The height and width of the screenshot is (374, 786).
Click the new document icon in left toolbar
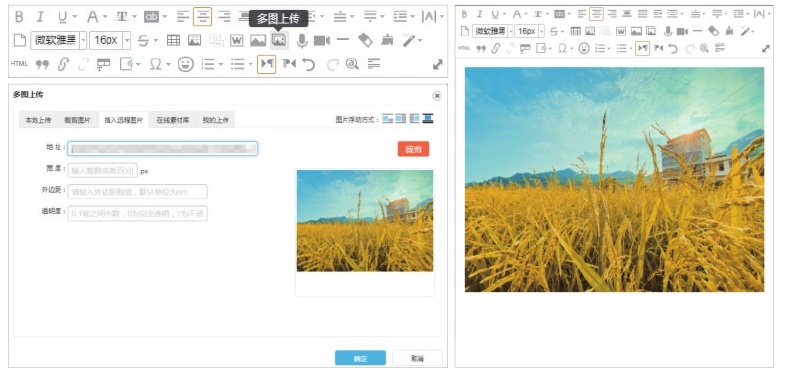pos(20,40)
